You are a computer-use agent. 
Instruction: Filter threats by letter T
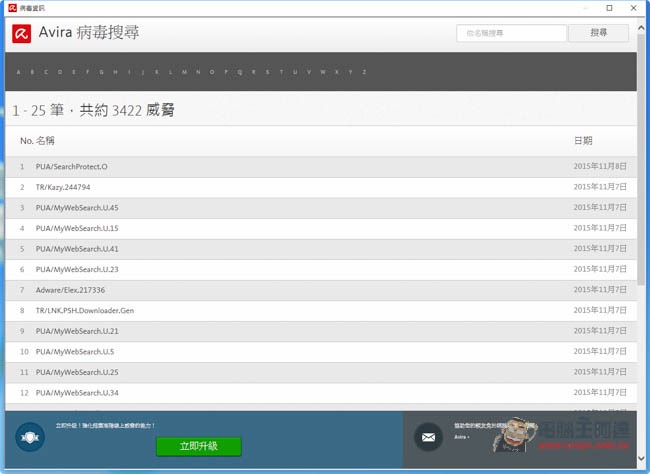(281, 72)
